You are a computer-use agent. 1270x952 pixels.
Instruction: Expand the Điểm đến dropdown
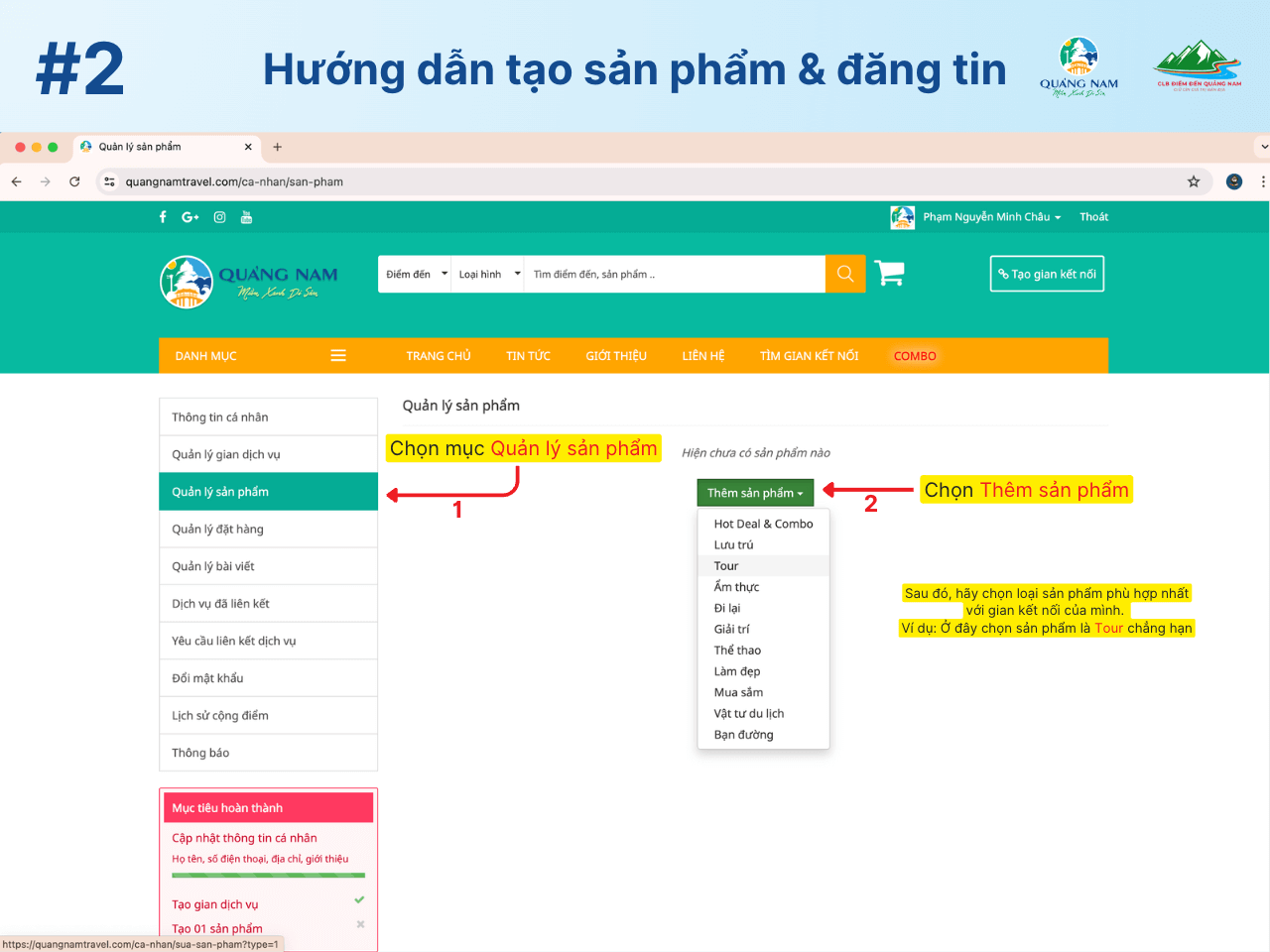pyautogui.click(x=415, y=275)
